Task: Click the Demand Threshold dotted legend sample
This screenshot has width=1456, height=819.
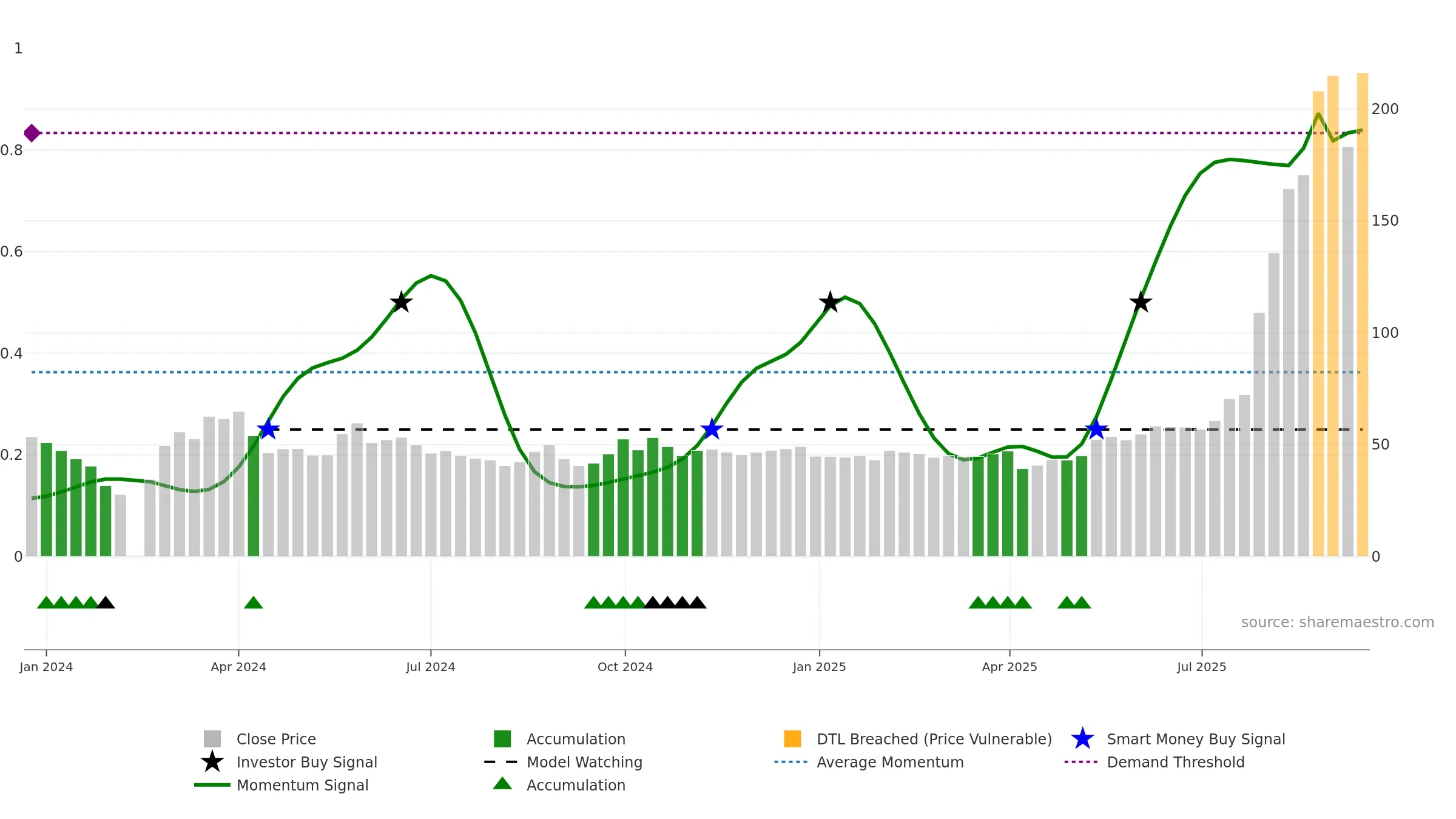Action: tap(1081, 762)
